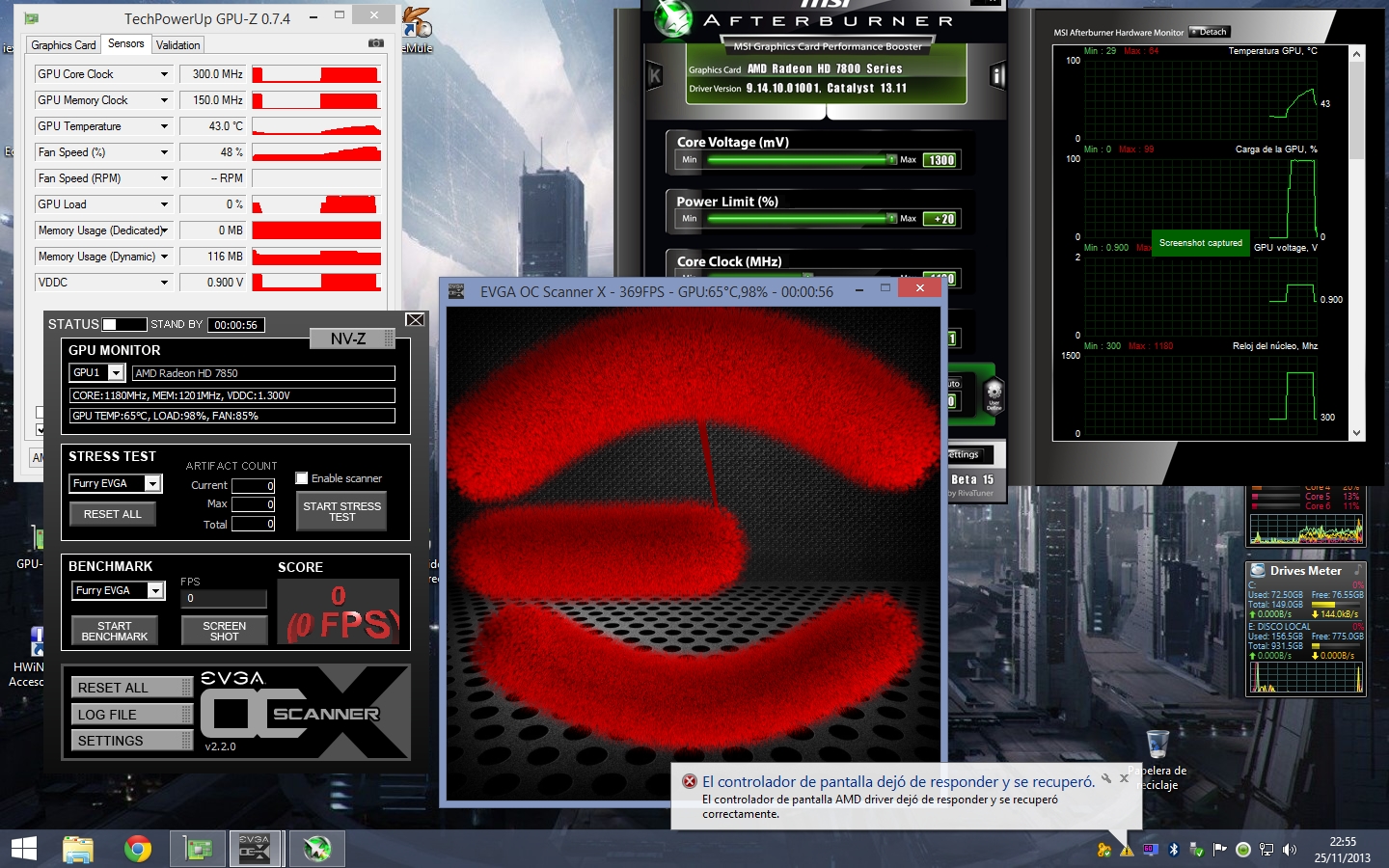Open OC Scanner SETTINGS button
Viewport: 1389px width, 868px height.
(x=132, y=740)
